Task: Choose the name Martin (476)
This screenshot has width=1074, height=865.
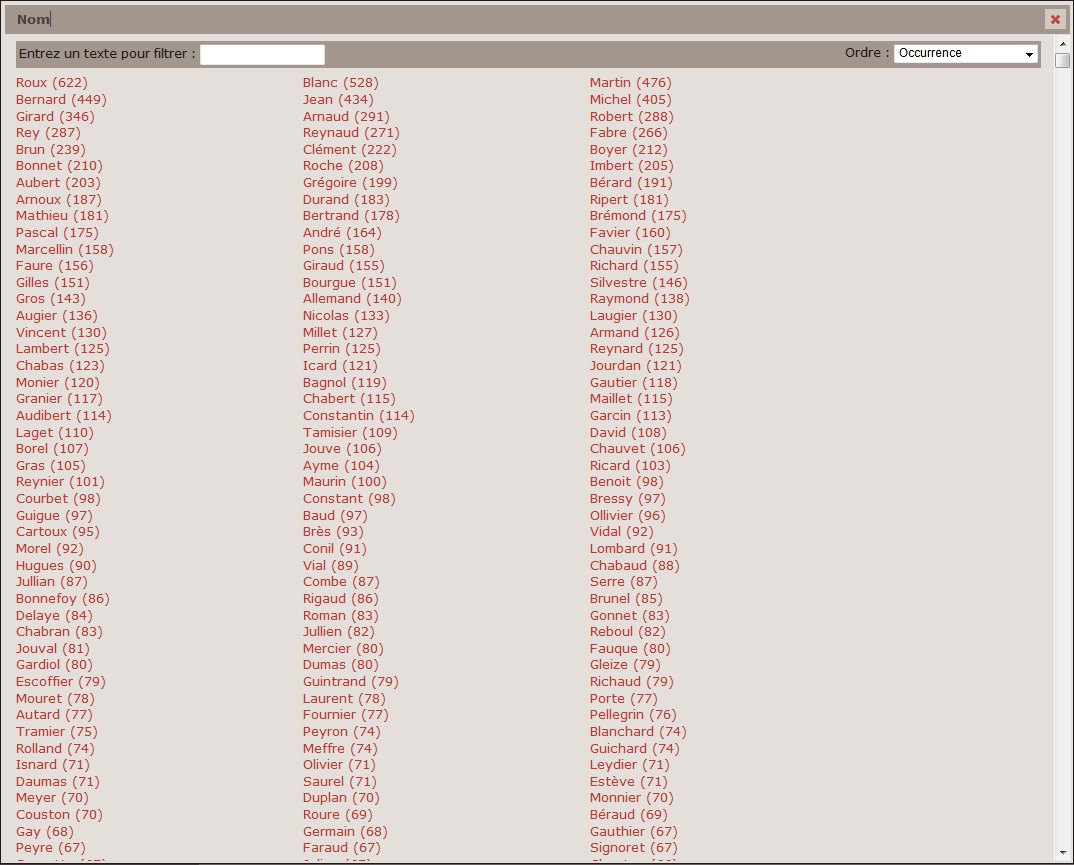Action: tap(630, 83)
